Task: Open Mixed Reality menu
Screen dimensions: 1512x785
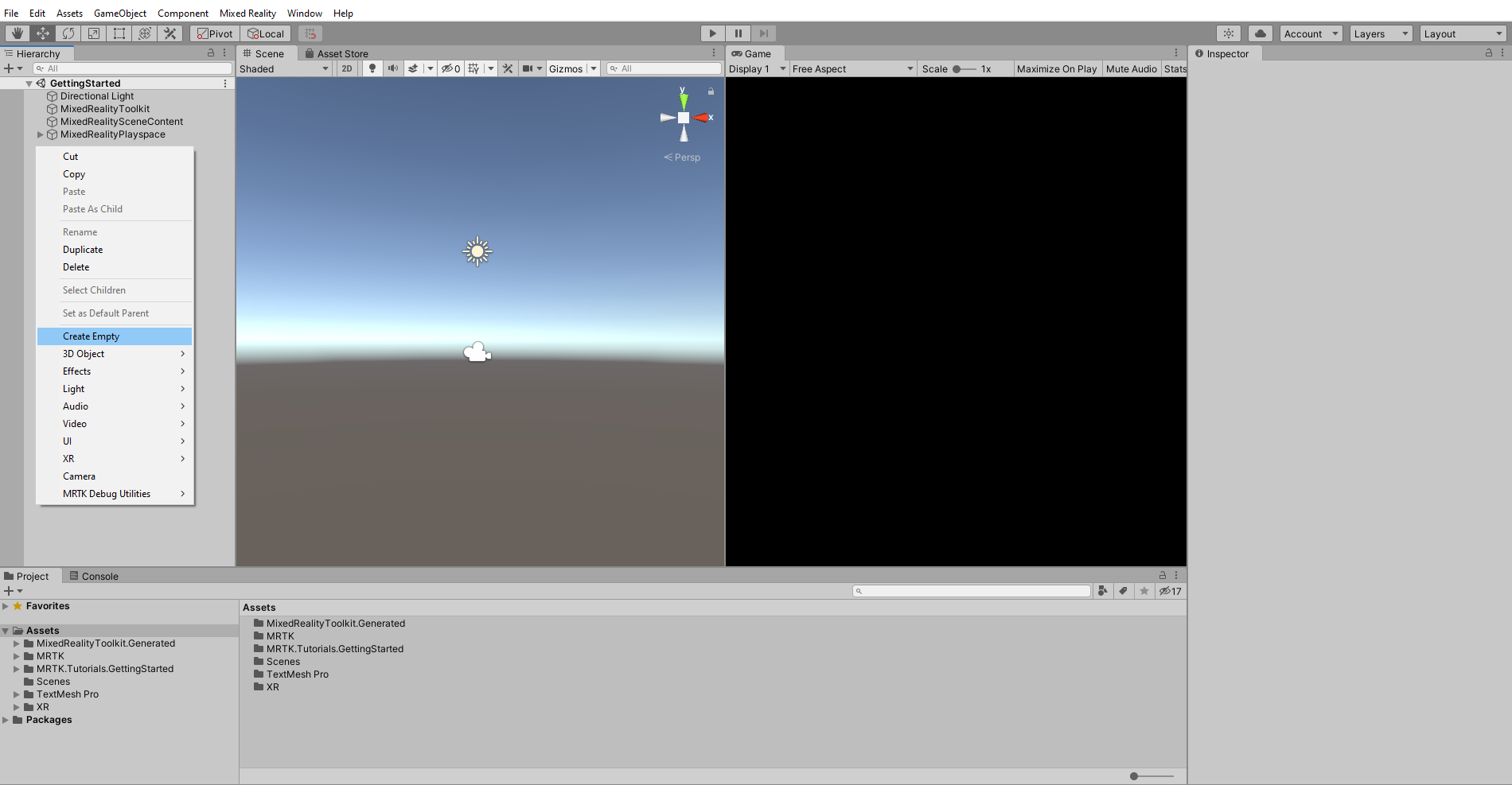Action: (x=247, y=13)
